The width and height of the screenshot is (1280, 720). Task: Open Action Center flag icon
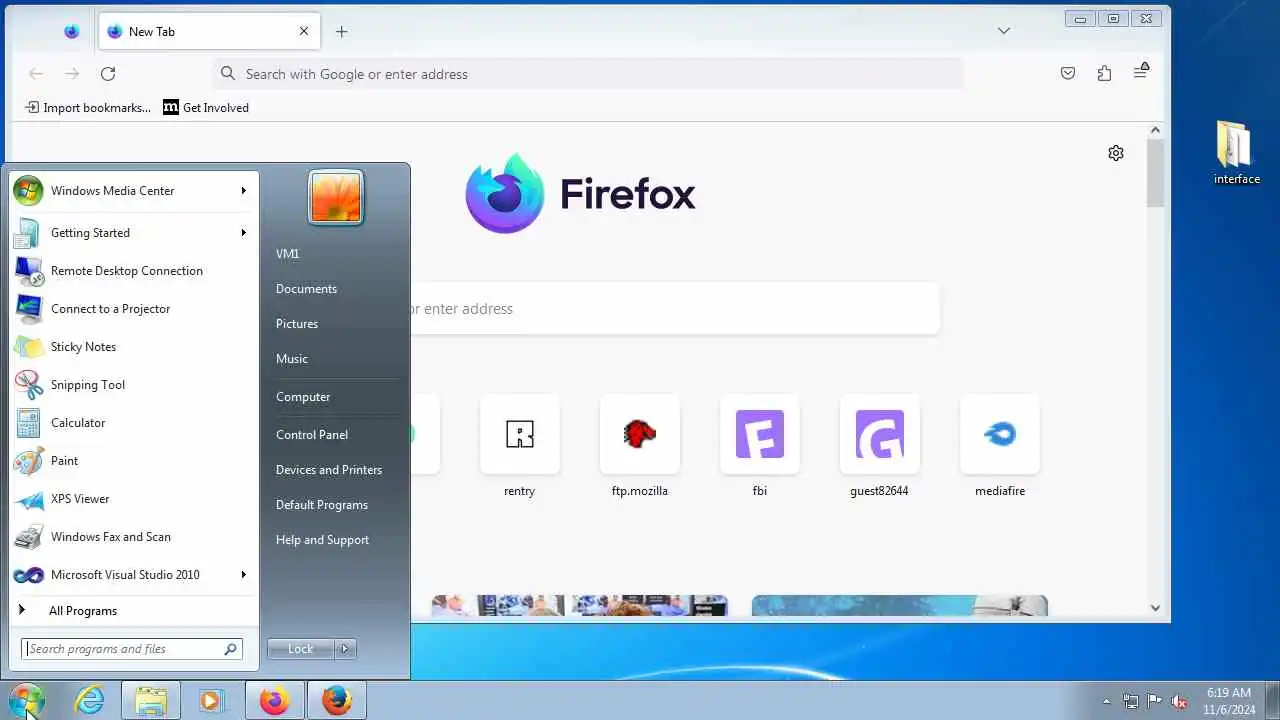click(1154, 701)
